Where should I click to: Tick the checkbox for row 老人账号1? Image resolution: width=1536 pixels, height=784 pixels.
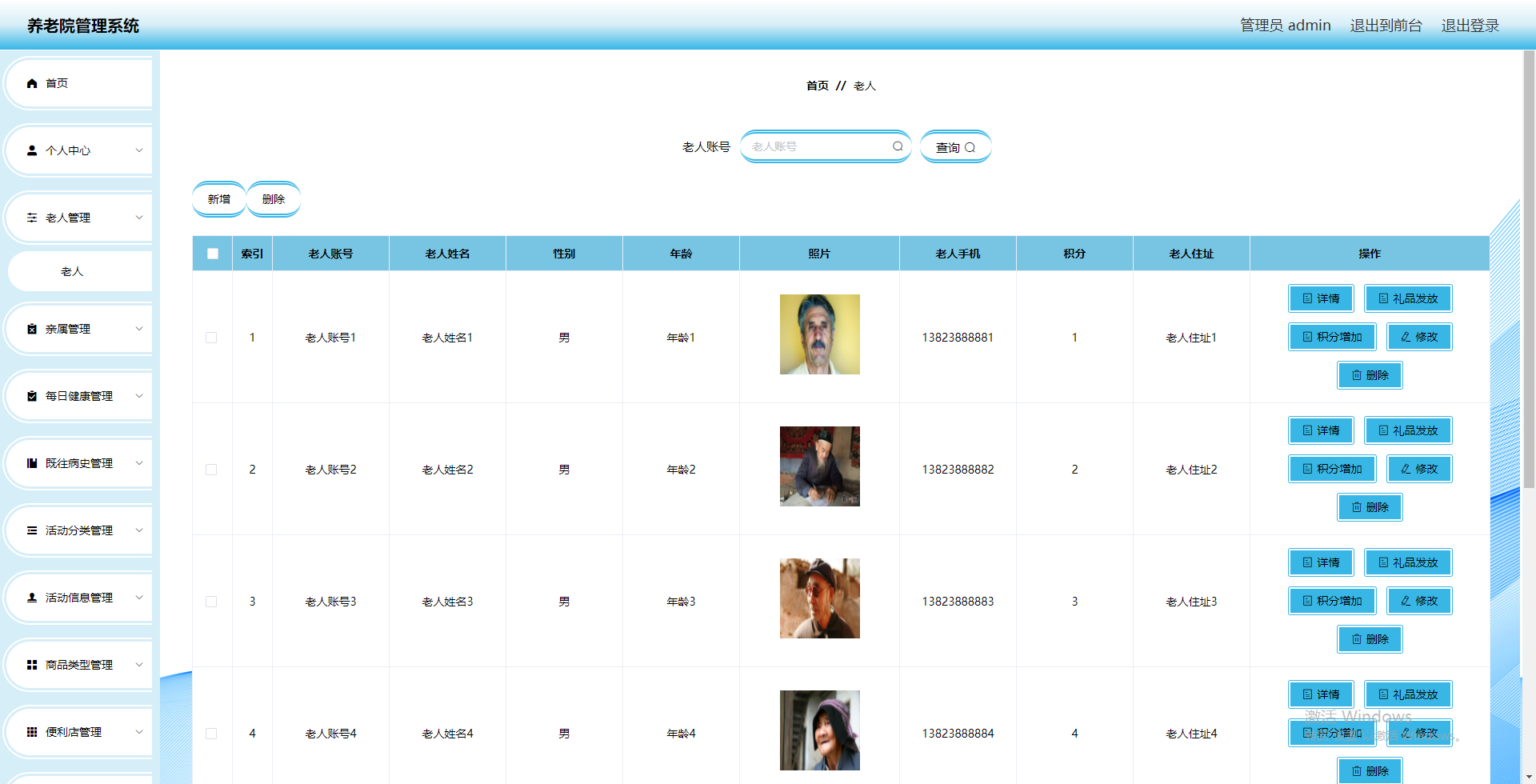point(211,338)
